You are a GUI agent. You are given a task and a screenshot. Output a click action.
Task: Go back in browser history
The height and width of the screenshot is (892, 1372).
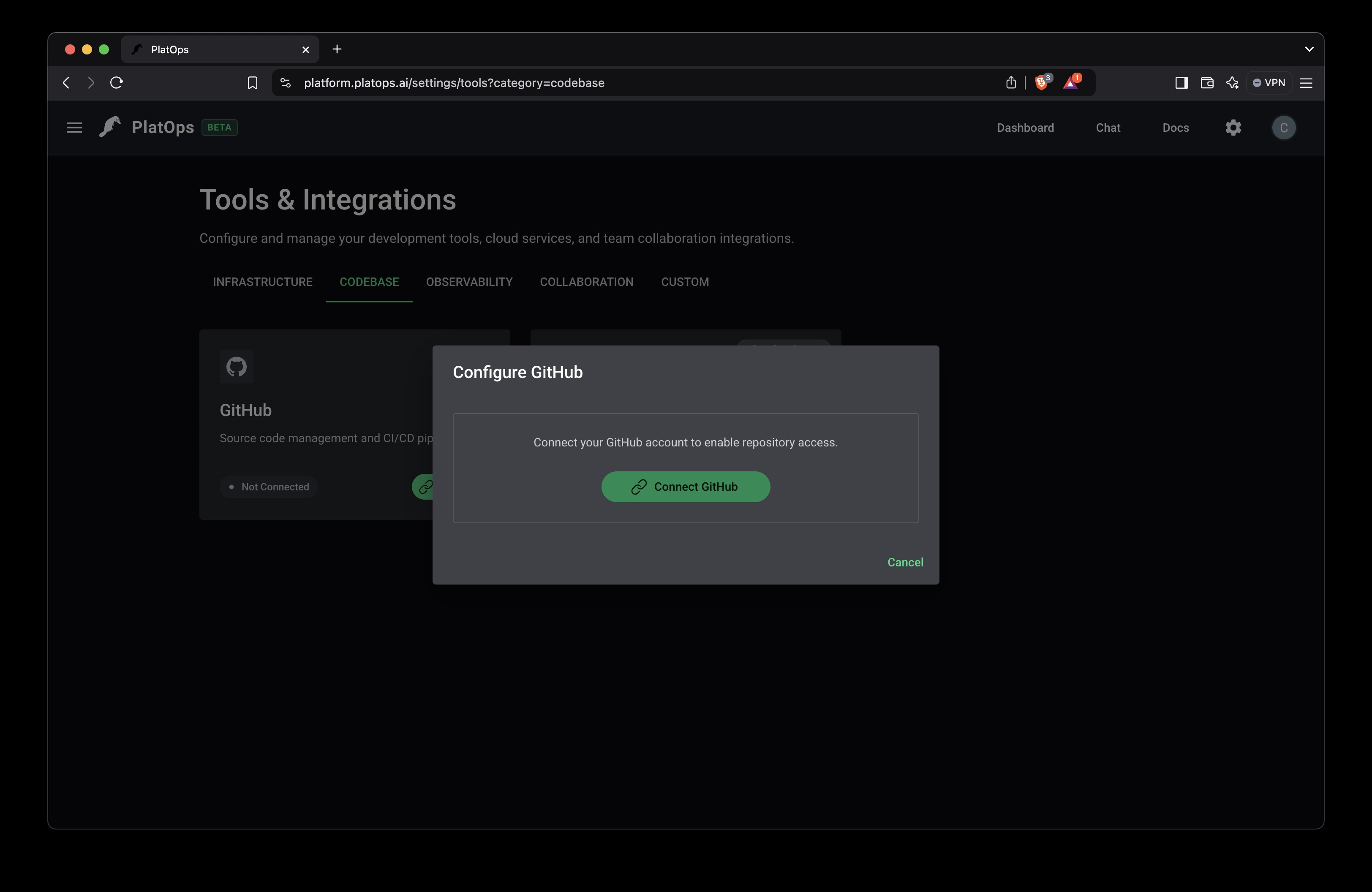click(66, 83)
